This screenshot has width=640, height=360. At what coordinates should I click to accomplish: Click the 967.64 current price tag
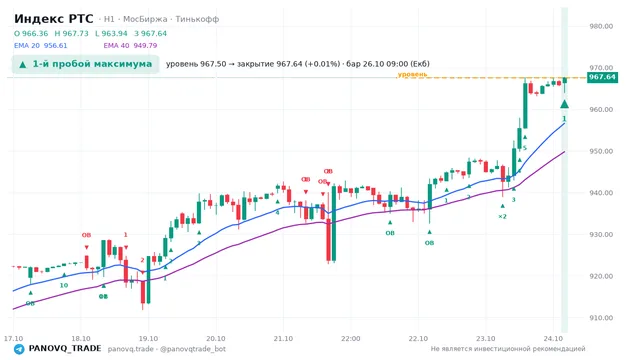[602, 77]
